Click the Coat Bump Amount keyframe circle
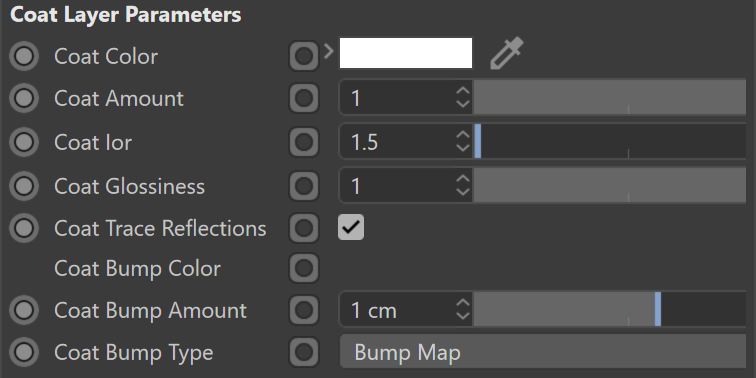The image size is (756, 378). [x=24, y=310]
